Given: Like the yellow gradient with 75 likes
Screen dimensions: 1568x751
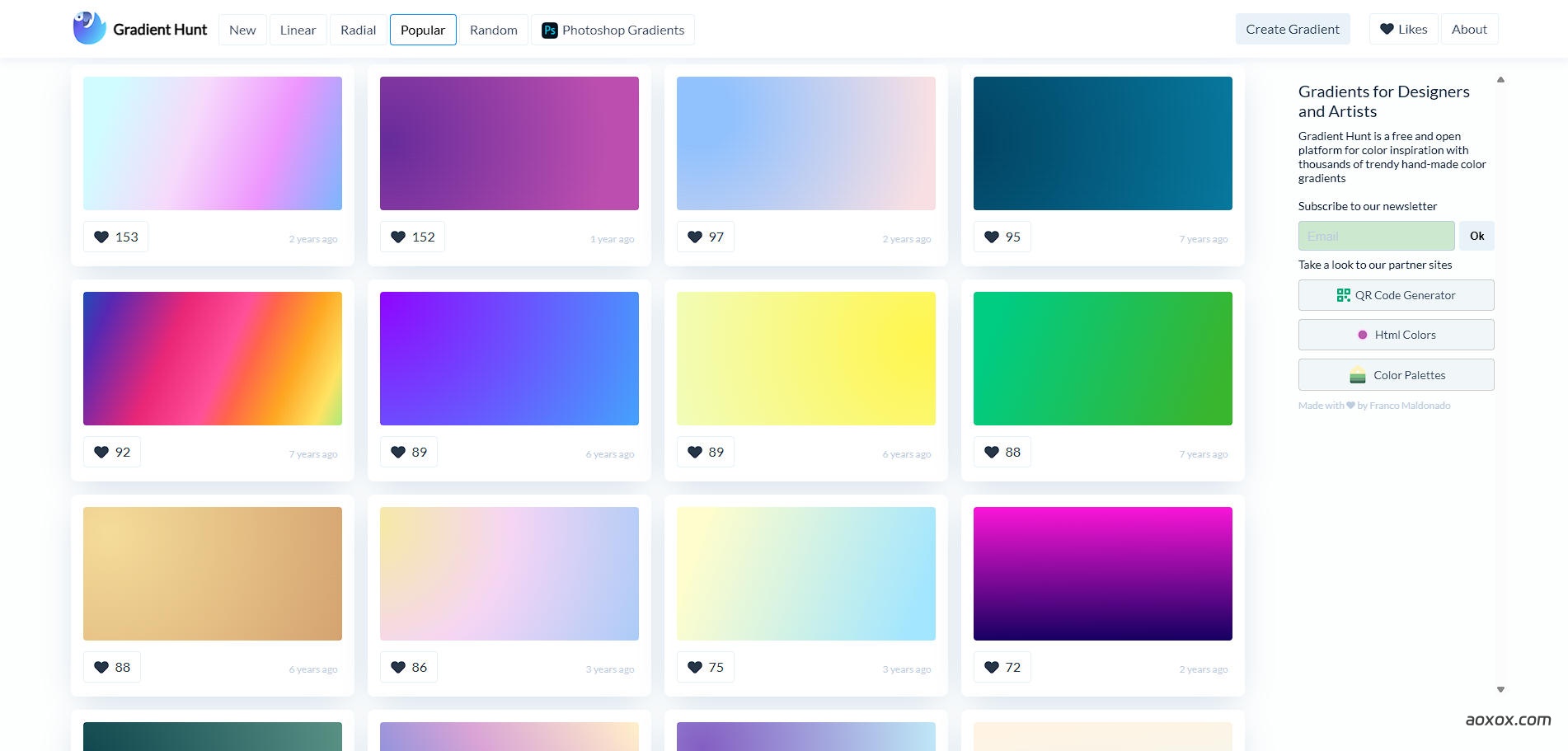Looking at the screenshot, I should click(695, 667).
